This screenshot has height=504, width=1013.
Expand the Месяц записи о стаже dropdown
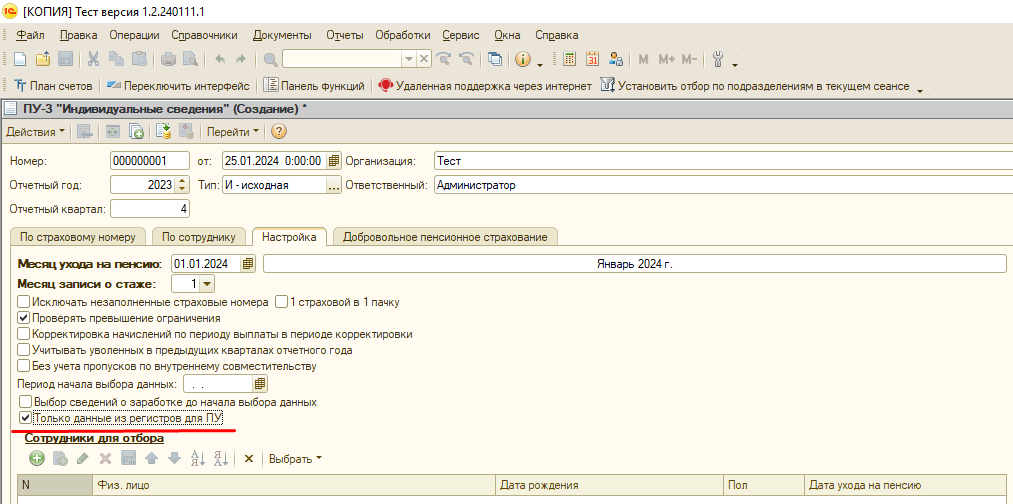(208, 284)
